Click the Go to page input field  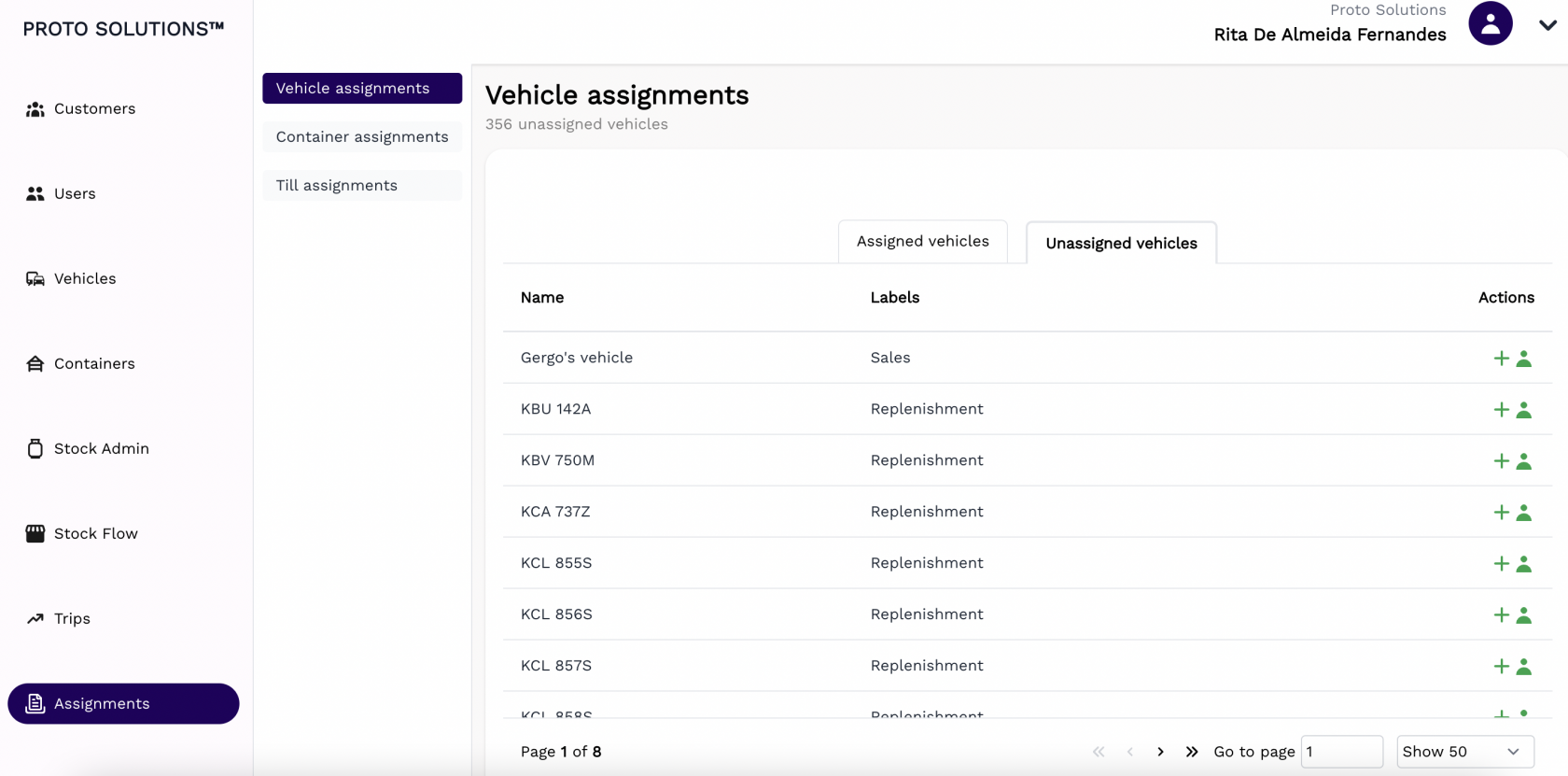pyautogui.click(x=1342, y=752)
